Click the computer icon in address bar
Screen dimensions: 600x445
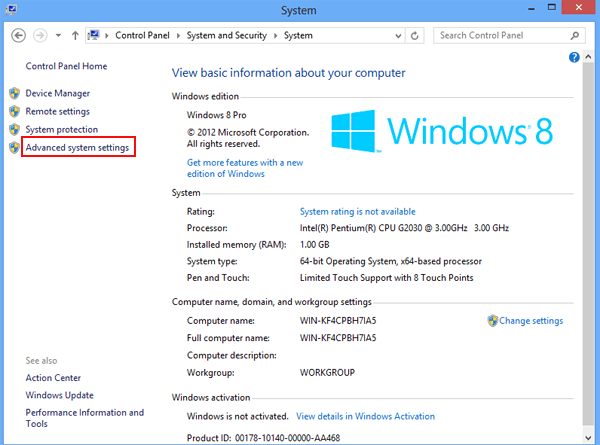[93, 35]
